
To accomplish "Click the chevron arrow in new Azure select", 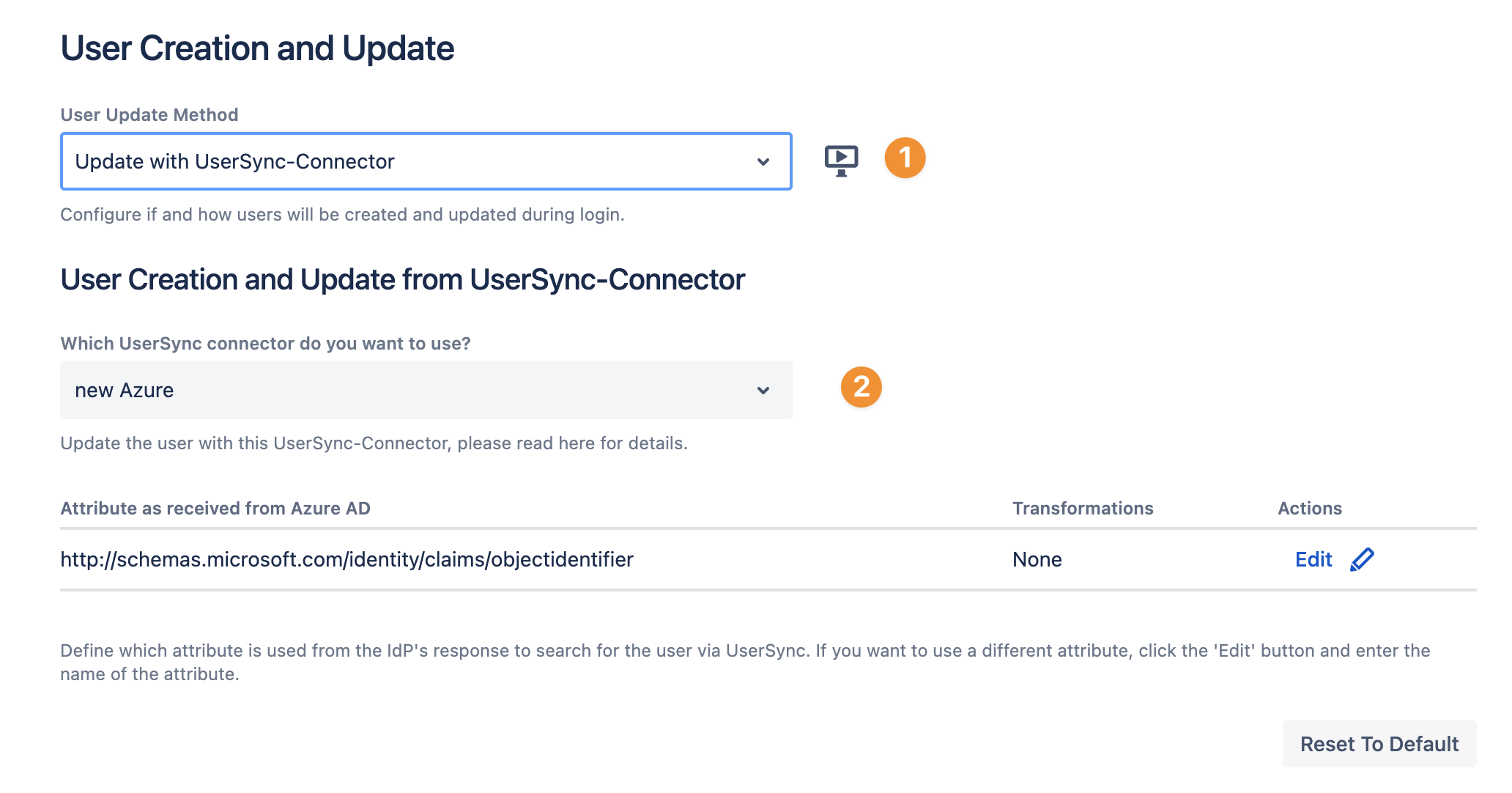I will [x=763, y=391].
